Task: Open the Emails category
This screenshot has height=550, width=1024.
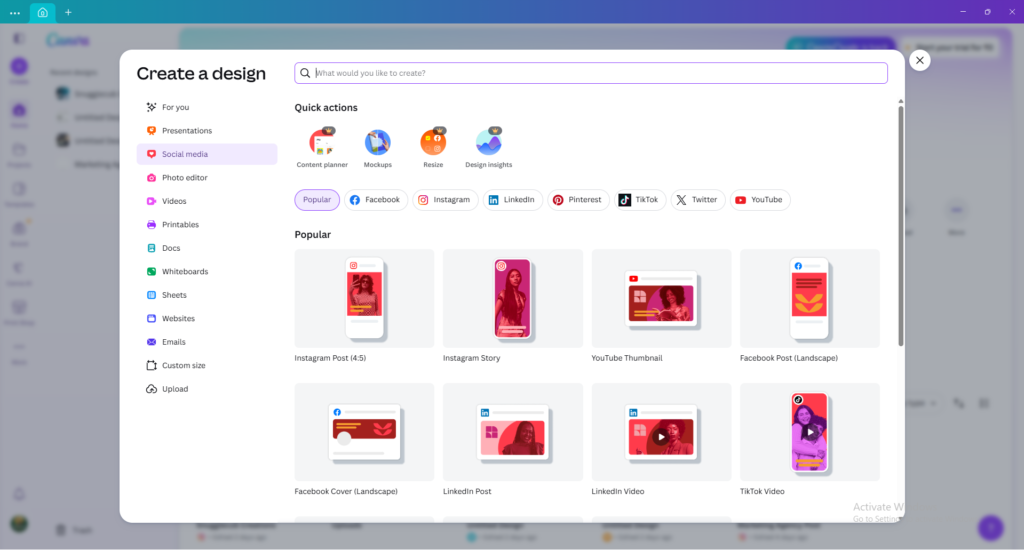Action: click(x=207, y=342)
